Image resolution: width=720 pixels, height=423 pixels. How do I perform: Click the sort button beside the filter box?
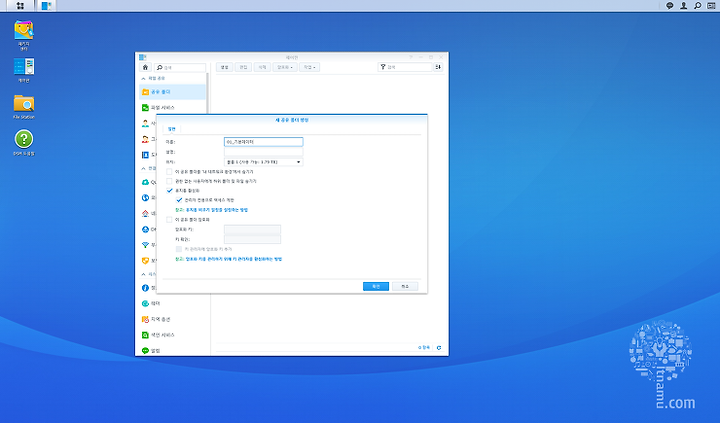[438, 67]
